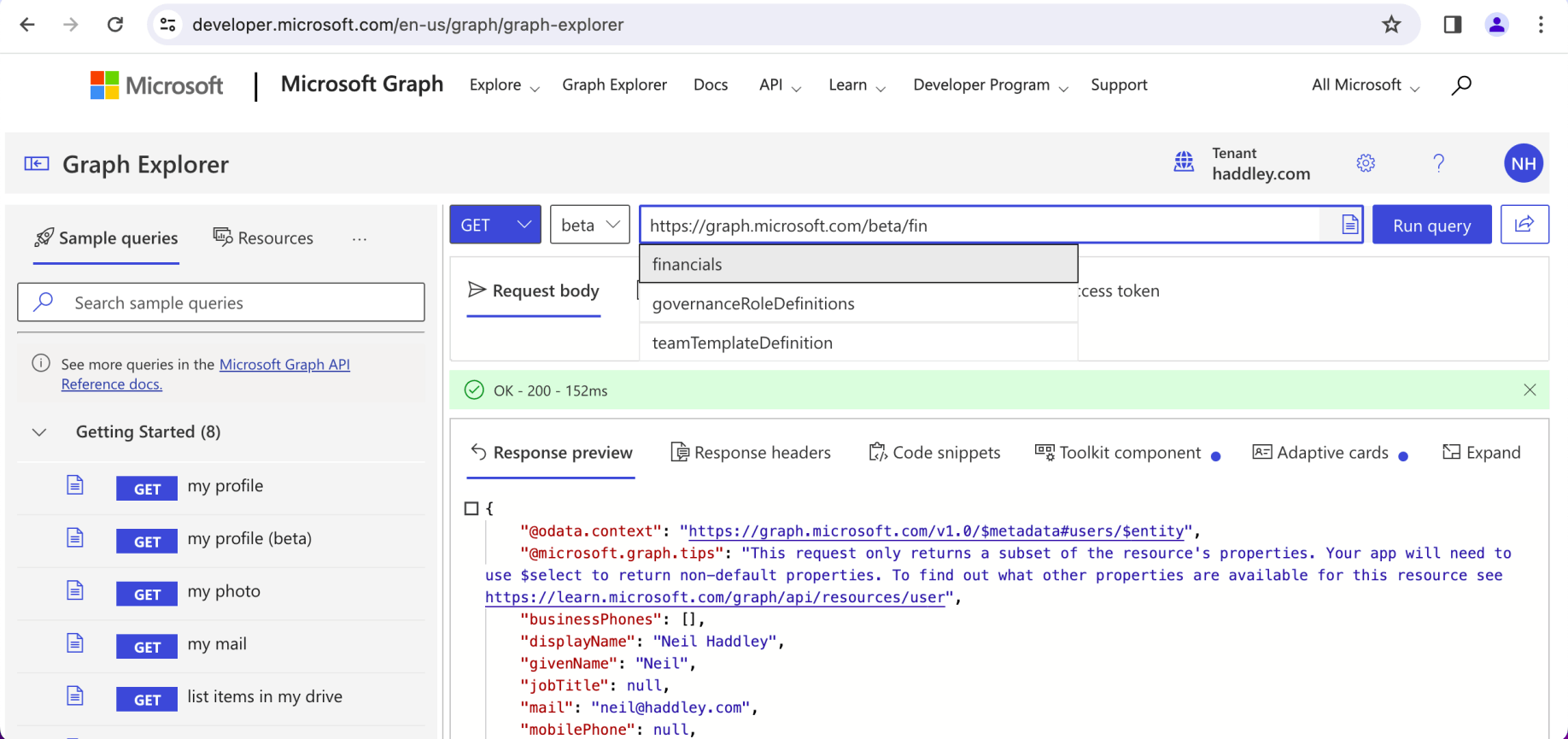Screen dimensions: 1568x739
Task: Open the GET HTTP method dropdown
Action: pos(494,225)
